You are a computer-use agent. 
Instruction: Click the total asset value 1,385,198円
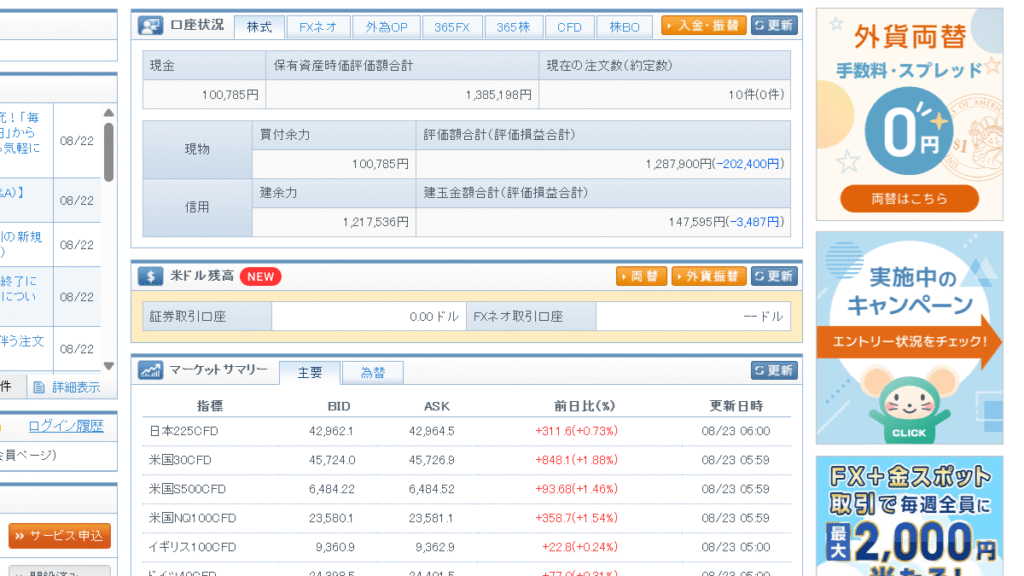498,95
